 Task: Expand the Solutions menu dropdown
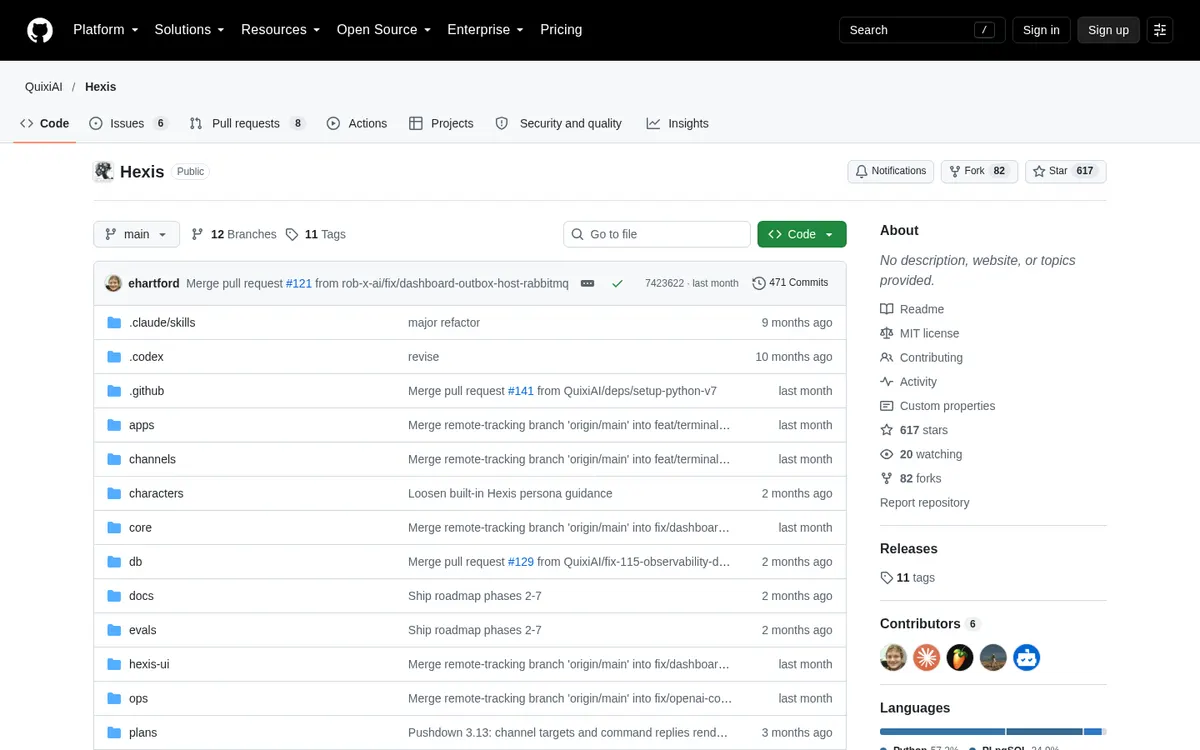tap(189, 30)
